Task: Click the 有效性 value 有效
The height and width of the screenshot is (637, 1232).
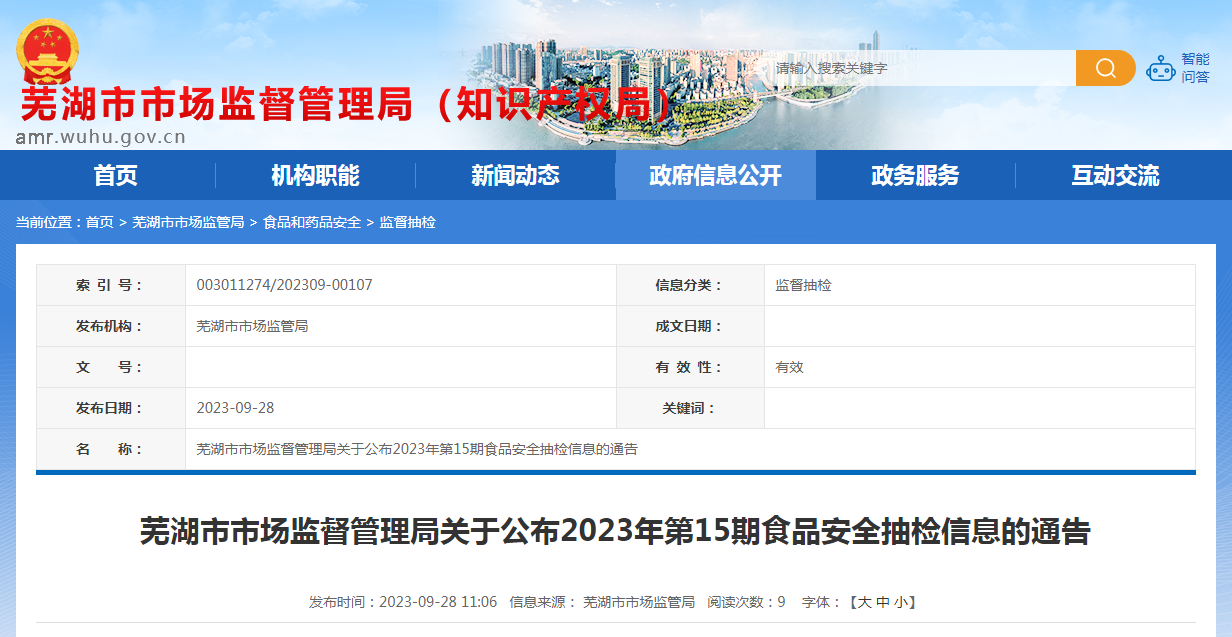Action: (789, 367)
